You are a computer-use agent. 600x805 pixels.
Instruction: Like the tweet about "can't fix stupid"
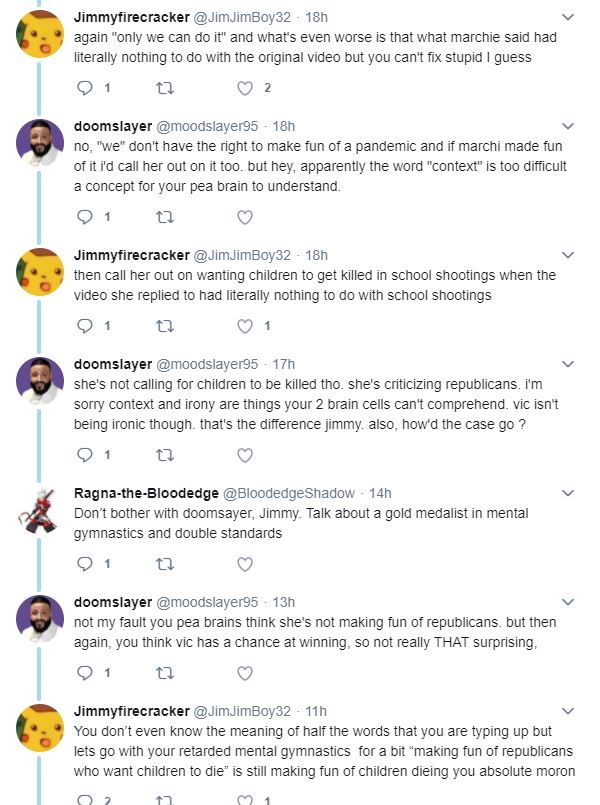click(245, 88)
